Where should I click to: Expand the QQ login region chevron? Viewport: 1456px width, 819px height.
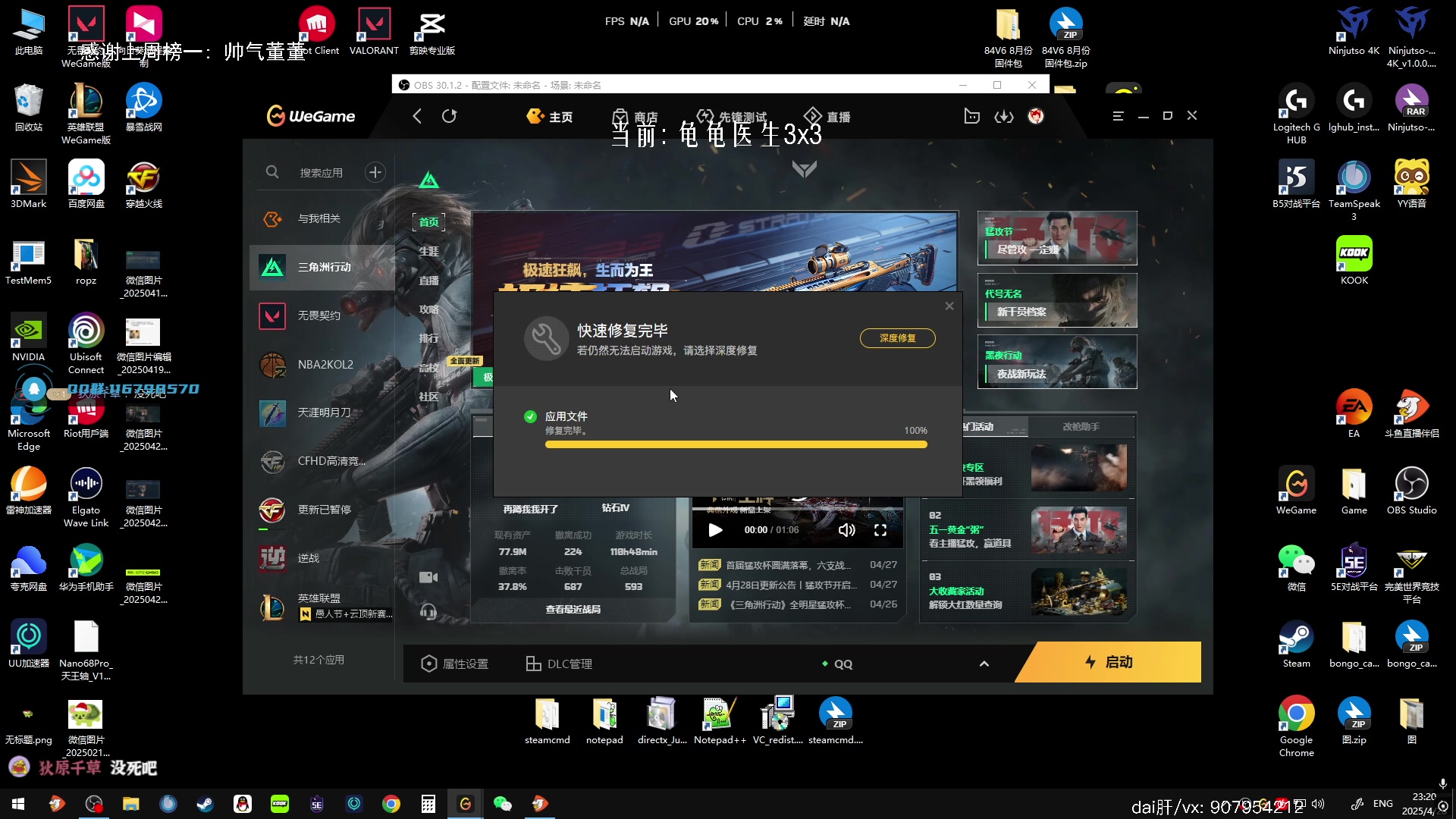984,664
